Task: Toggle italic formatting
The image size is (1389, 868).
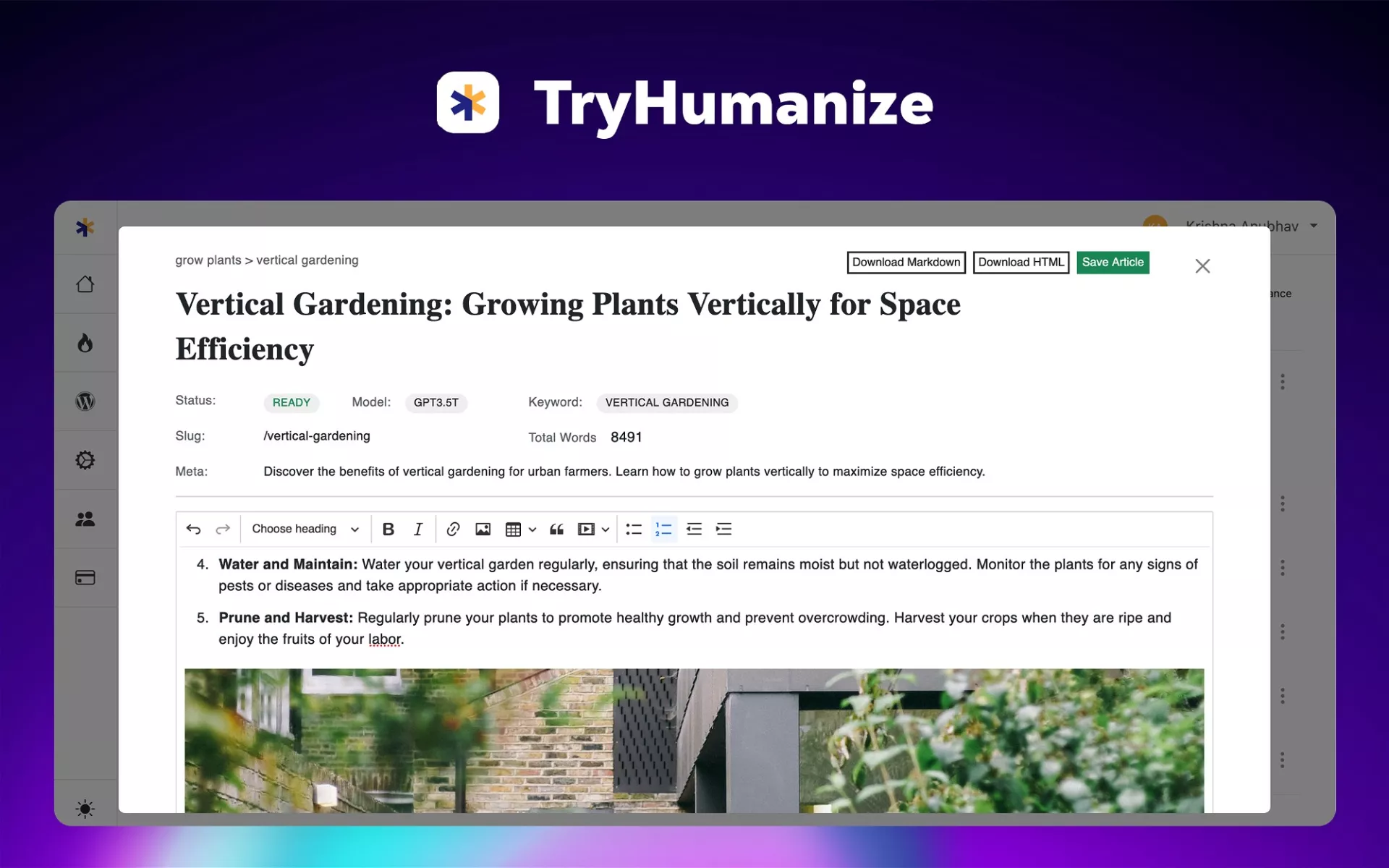Action: pos(418,529)
